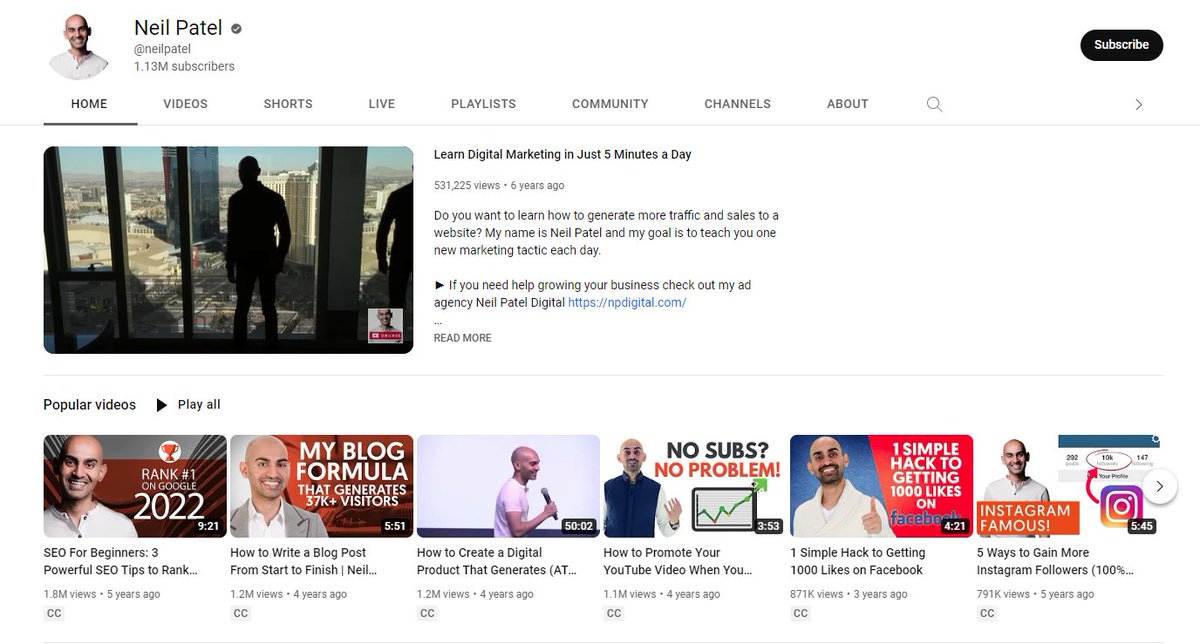Click CC badge under SEO For Beginners video
Image resolution: width=1200 pixels, height=644 pixels.
(54, 613)
